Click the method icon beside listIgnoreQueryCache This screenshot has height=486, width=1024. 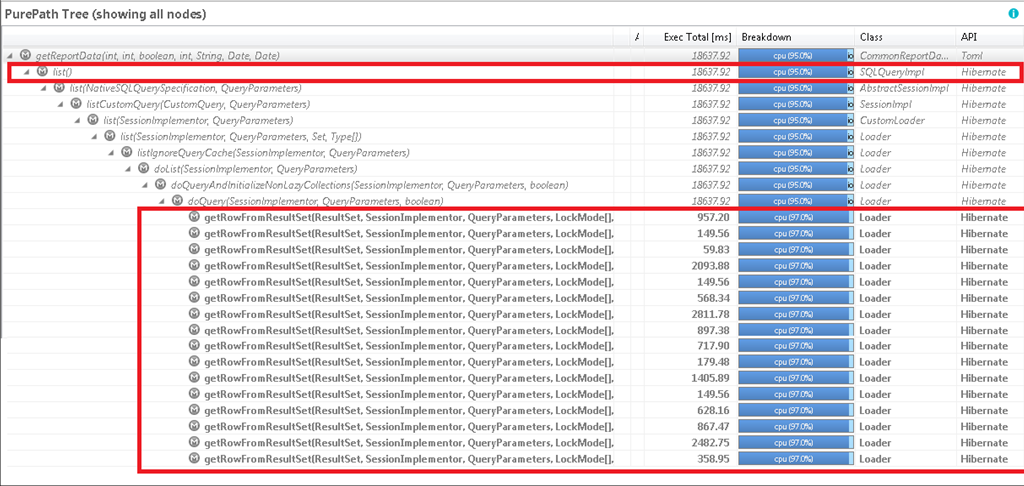126,153
